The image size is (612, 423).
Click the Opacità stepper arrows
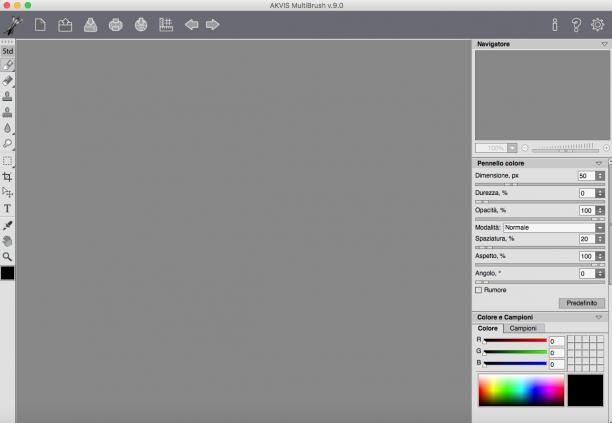click(600, 210)
